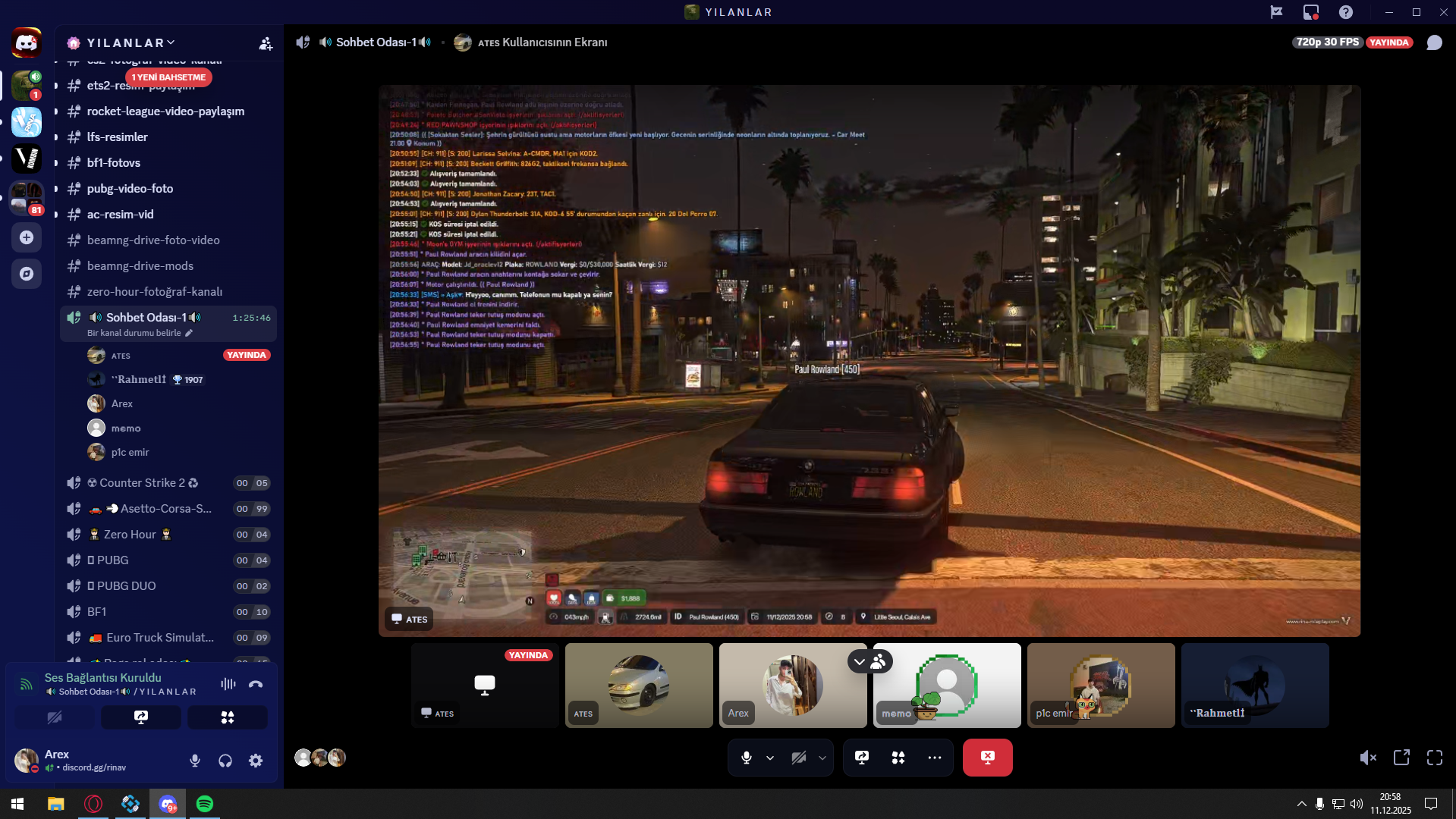This screenshot has width=1456, height=819.
Task: Invite people to the YILANLAR server
Action: point(266,43)
